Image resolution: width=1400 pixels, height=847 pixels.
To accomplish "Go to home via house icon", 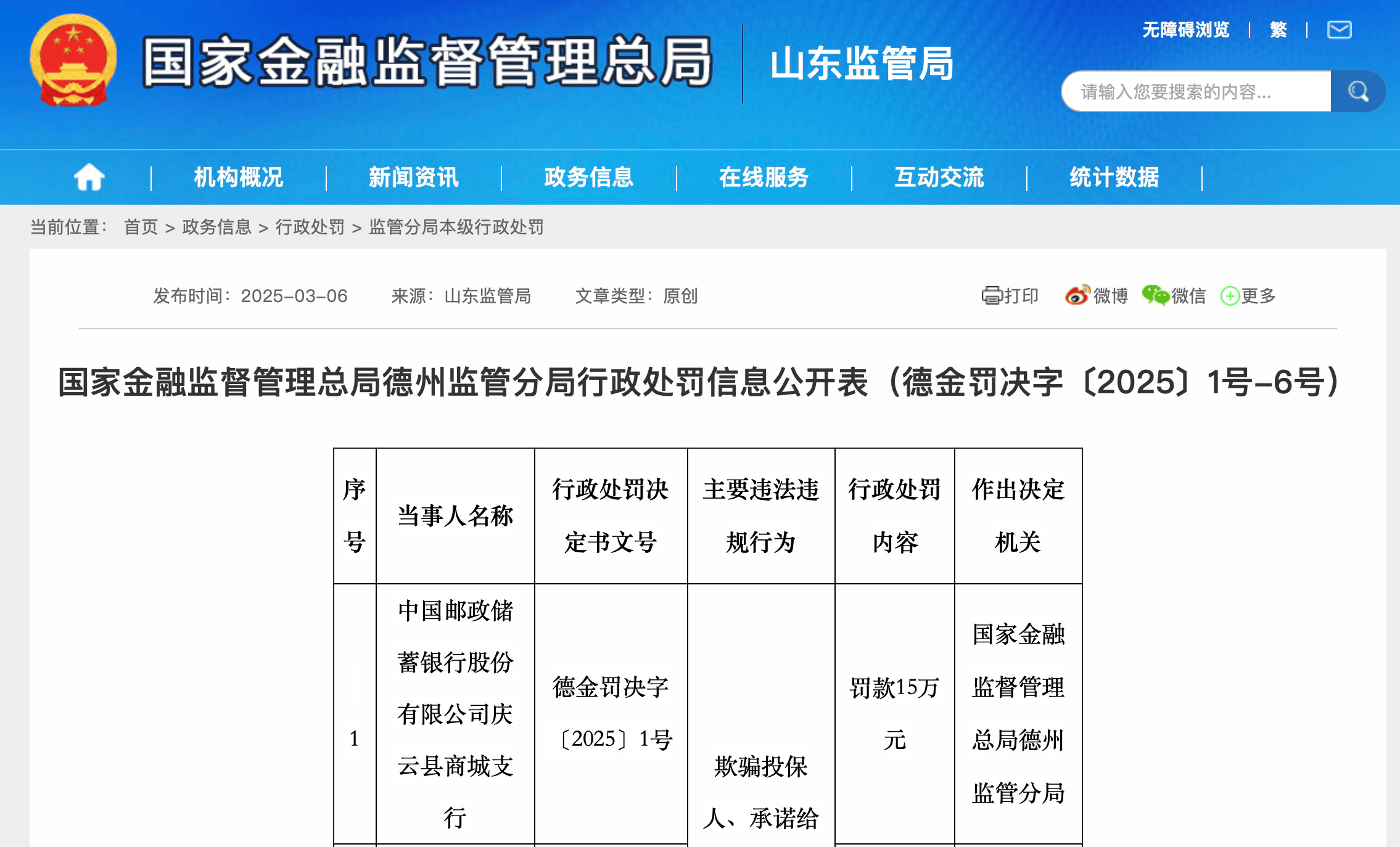I will pyautogui.click(x=89, y=178).
